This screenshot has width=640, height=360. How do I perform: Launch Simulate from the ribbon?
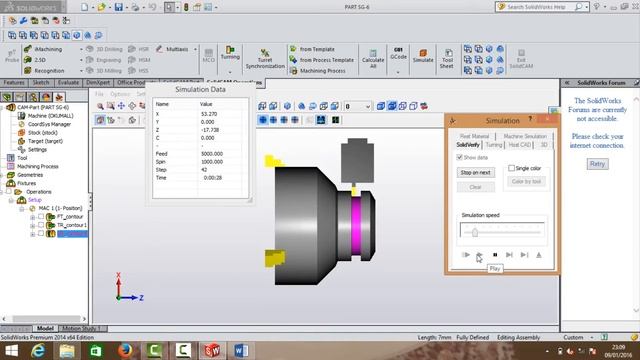click(423, 56)
